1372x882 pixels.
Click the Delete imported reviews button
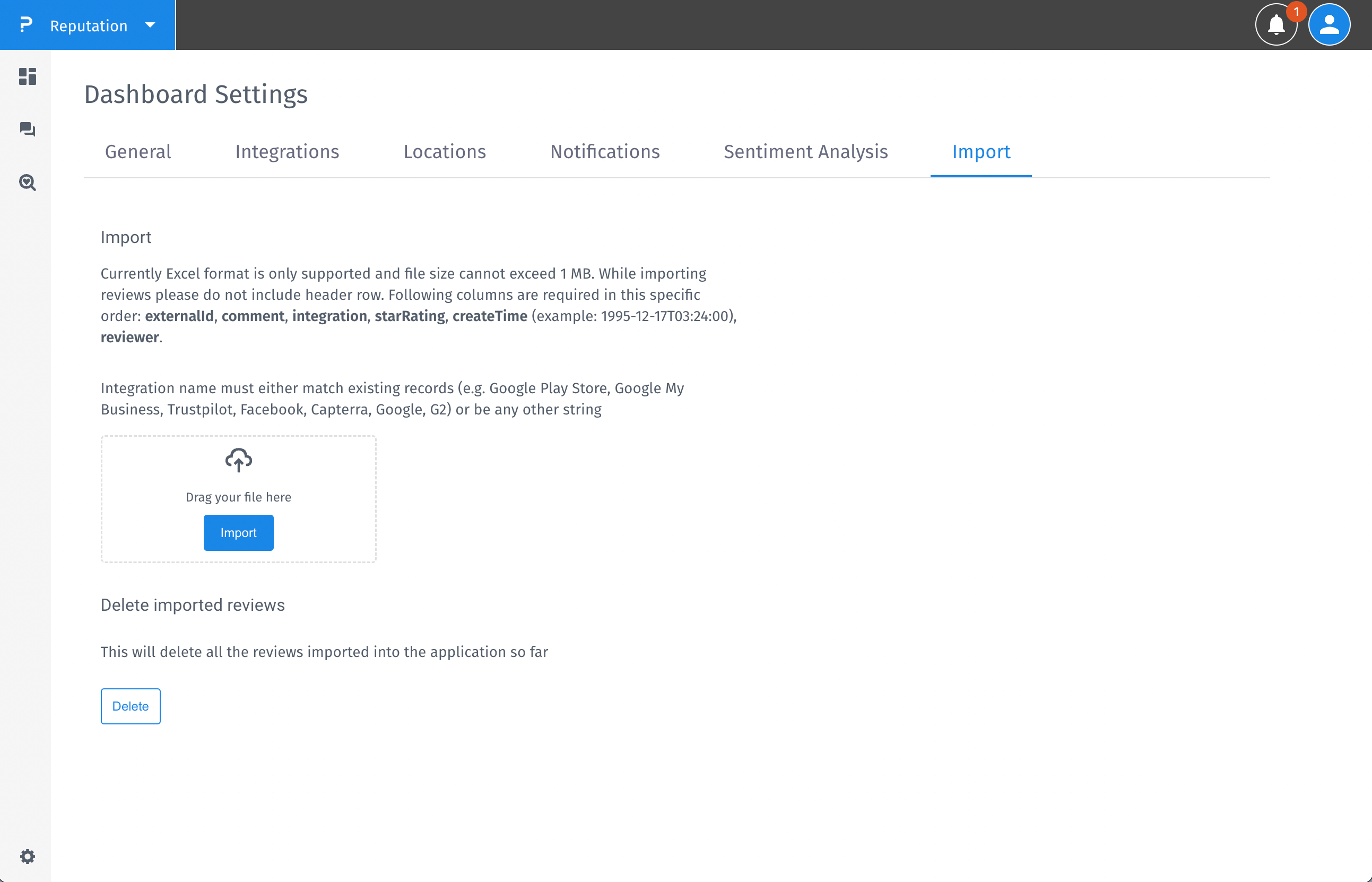coord(131,706)
